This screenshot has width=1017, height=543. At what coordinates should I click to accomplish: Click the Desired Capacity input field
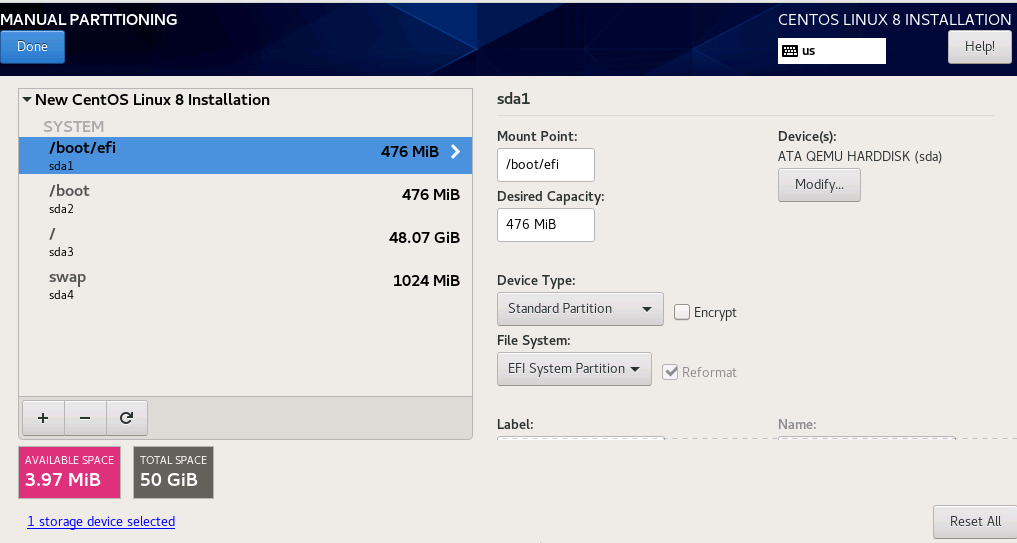coord(545,224)
